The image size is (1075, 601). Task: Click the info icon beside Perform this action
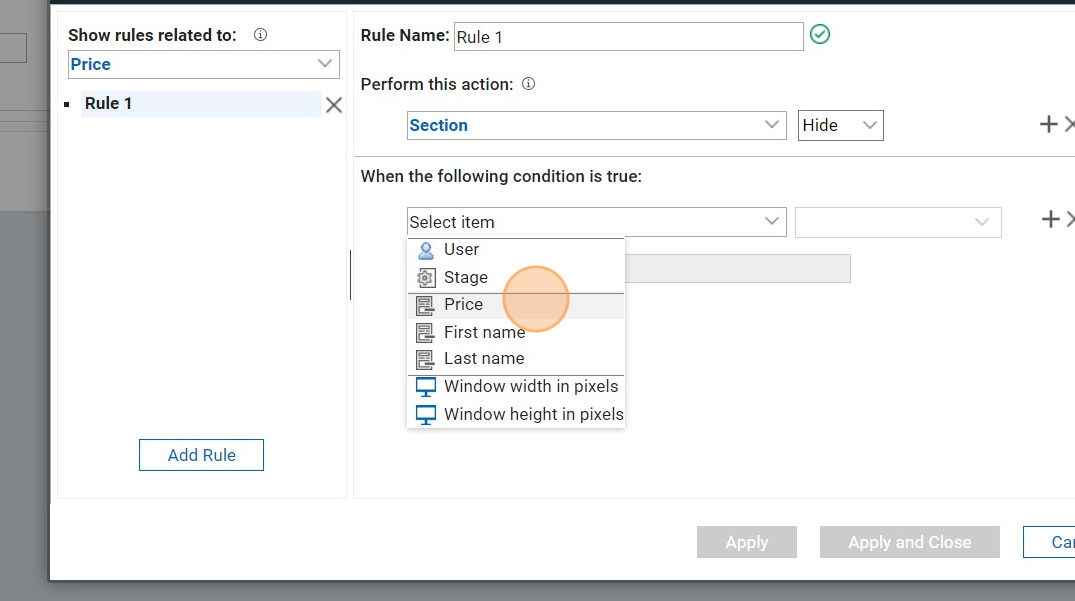click(x=529, y=84)
